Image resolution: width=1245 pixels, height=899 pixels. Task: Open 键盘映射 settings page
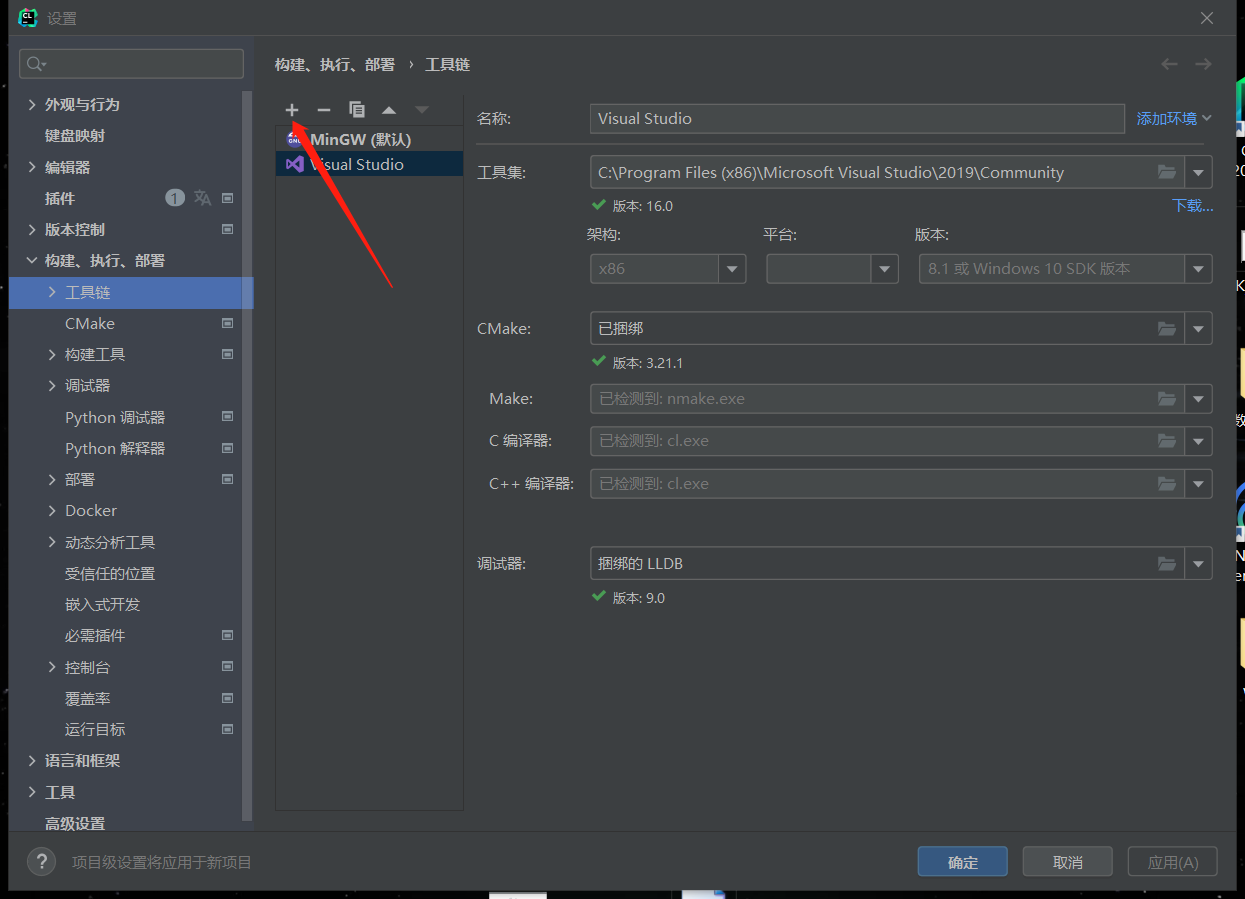(75, 135)
